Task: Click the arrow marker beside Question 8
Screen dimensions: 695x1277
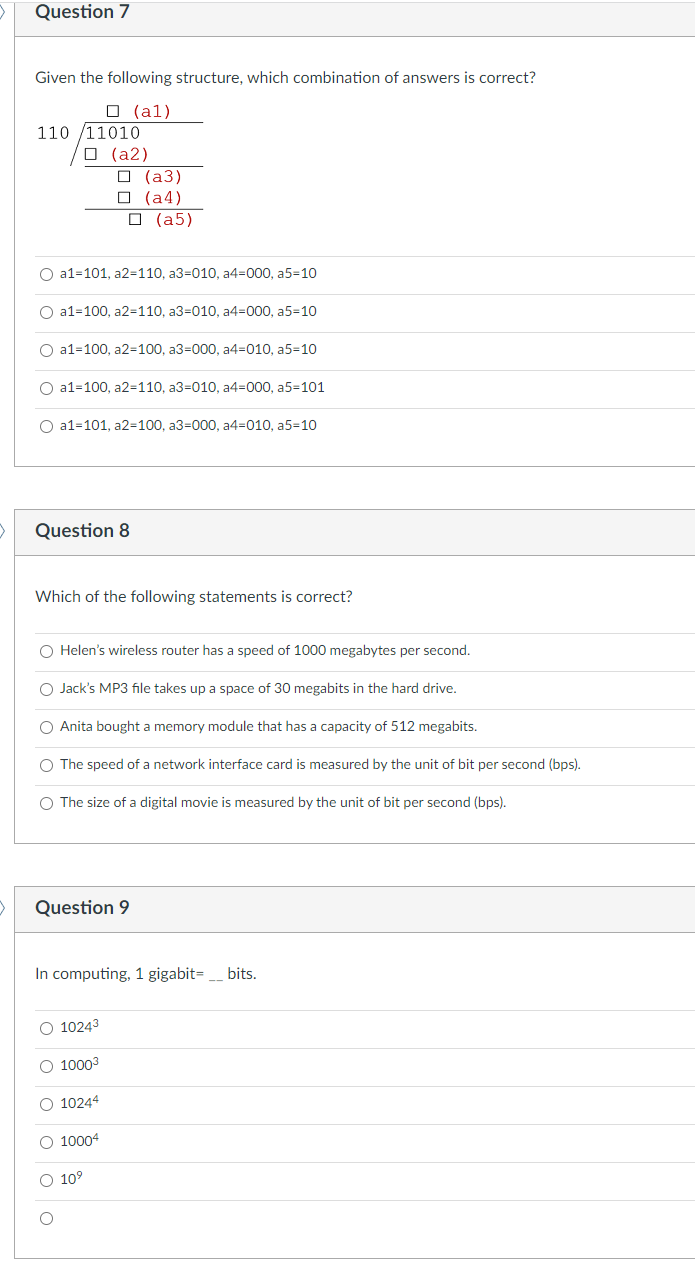Action: (x=3, y=530)
